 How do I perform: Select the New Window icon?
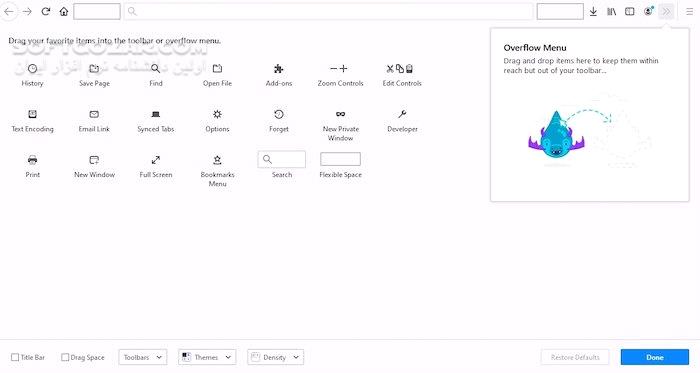[94, 160]
